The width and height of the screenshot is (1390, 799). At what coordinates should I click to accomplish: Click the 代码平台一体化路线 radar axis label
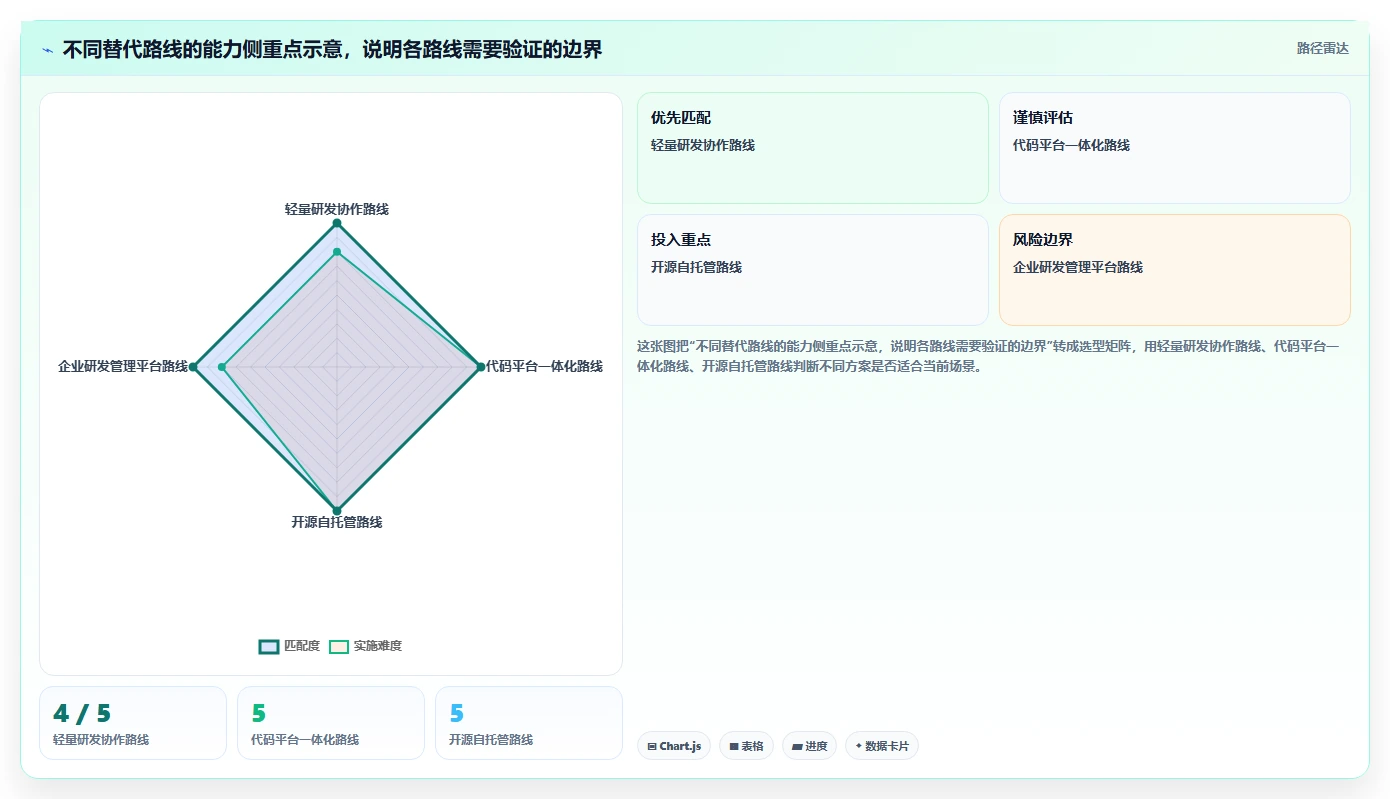(544, 366)
